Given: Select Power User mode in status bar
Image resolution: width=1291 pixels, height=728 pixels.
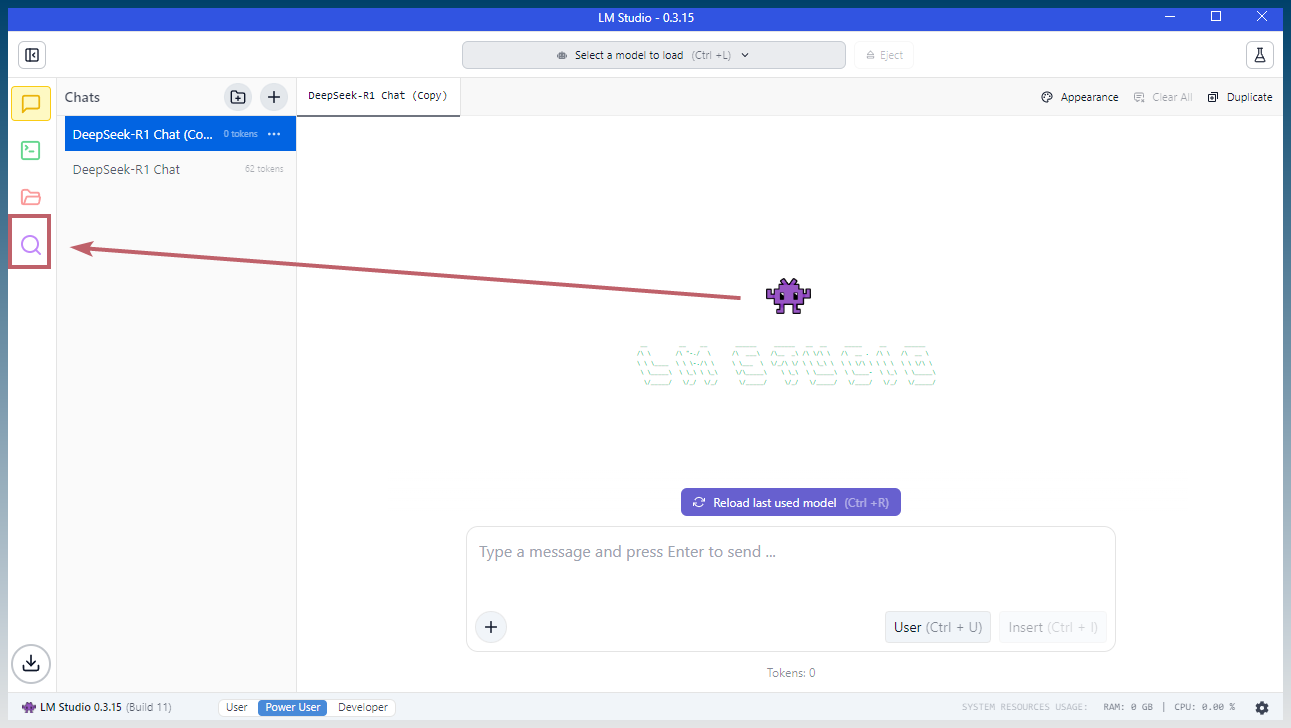Looking at the screenshot, I should (293, 707).
